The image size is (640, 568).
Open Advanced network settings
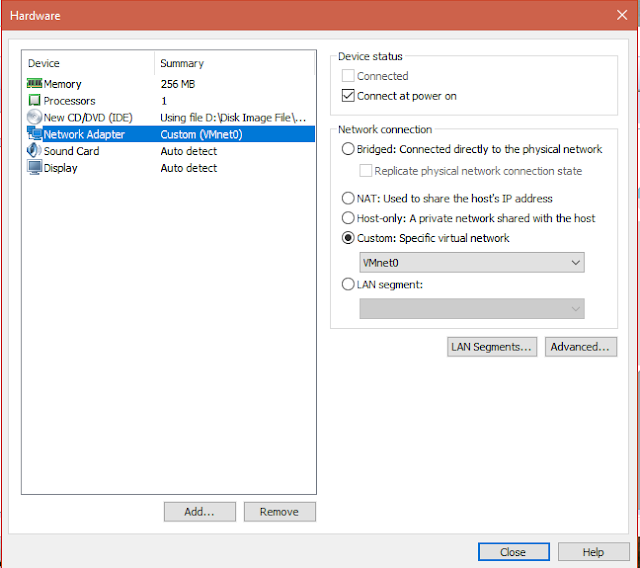pos(580,347)
